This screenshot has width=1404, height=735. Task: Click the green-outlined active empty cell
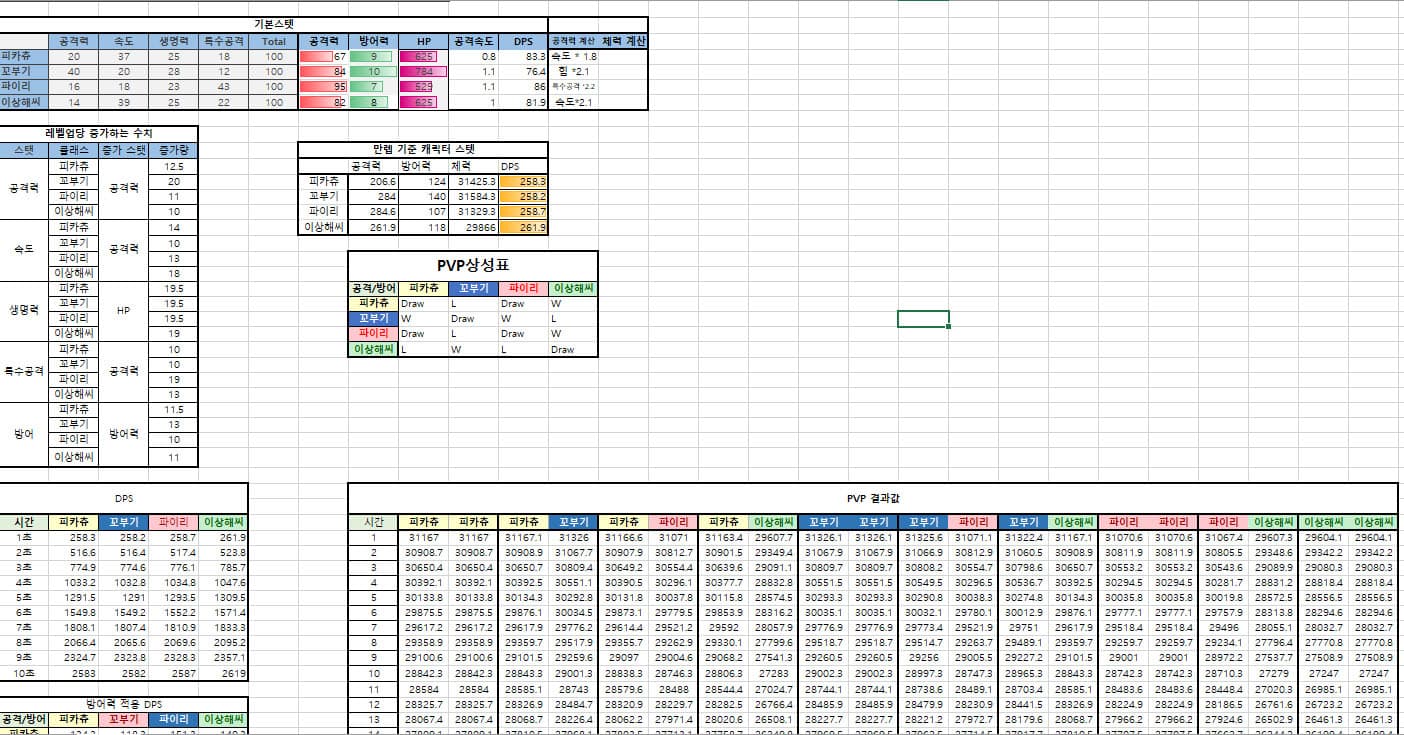923,319
